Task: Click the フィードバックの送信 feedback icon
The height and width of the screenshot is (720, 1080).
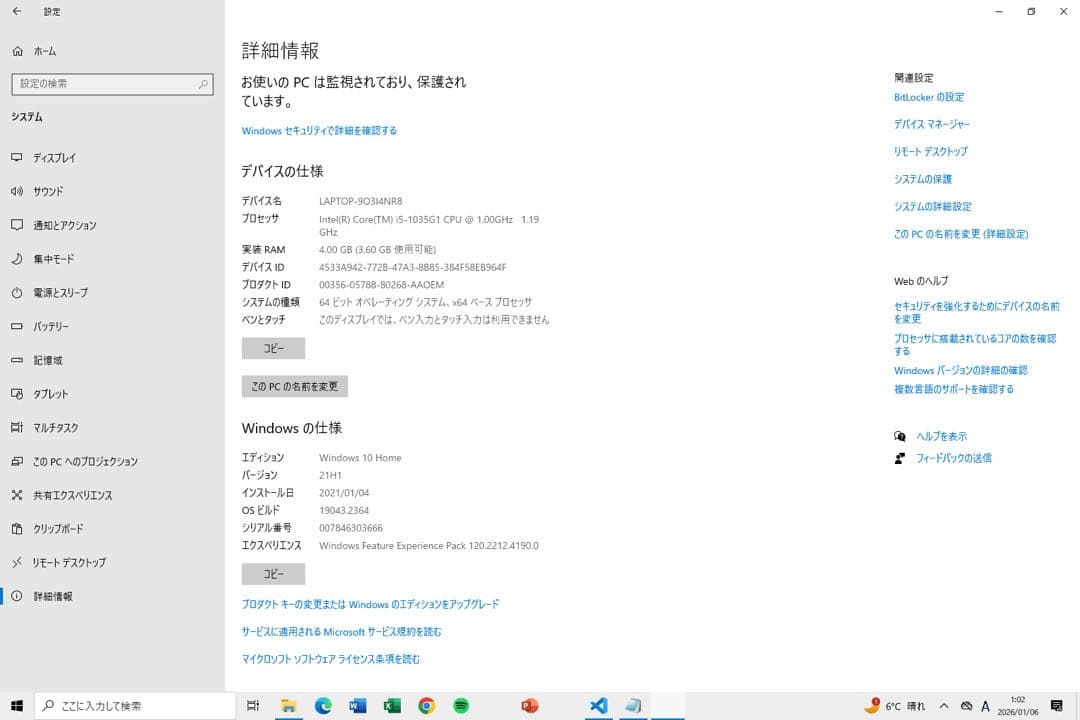Action: (x=899, y=458)
